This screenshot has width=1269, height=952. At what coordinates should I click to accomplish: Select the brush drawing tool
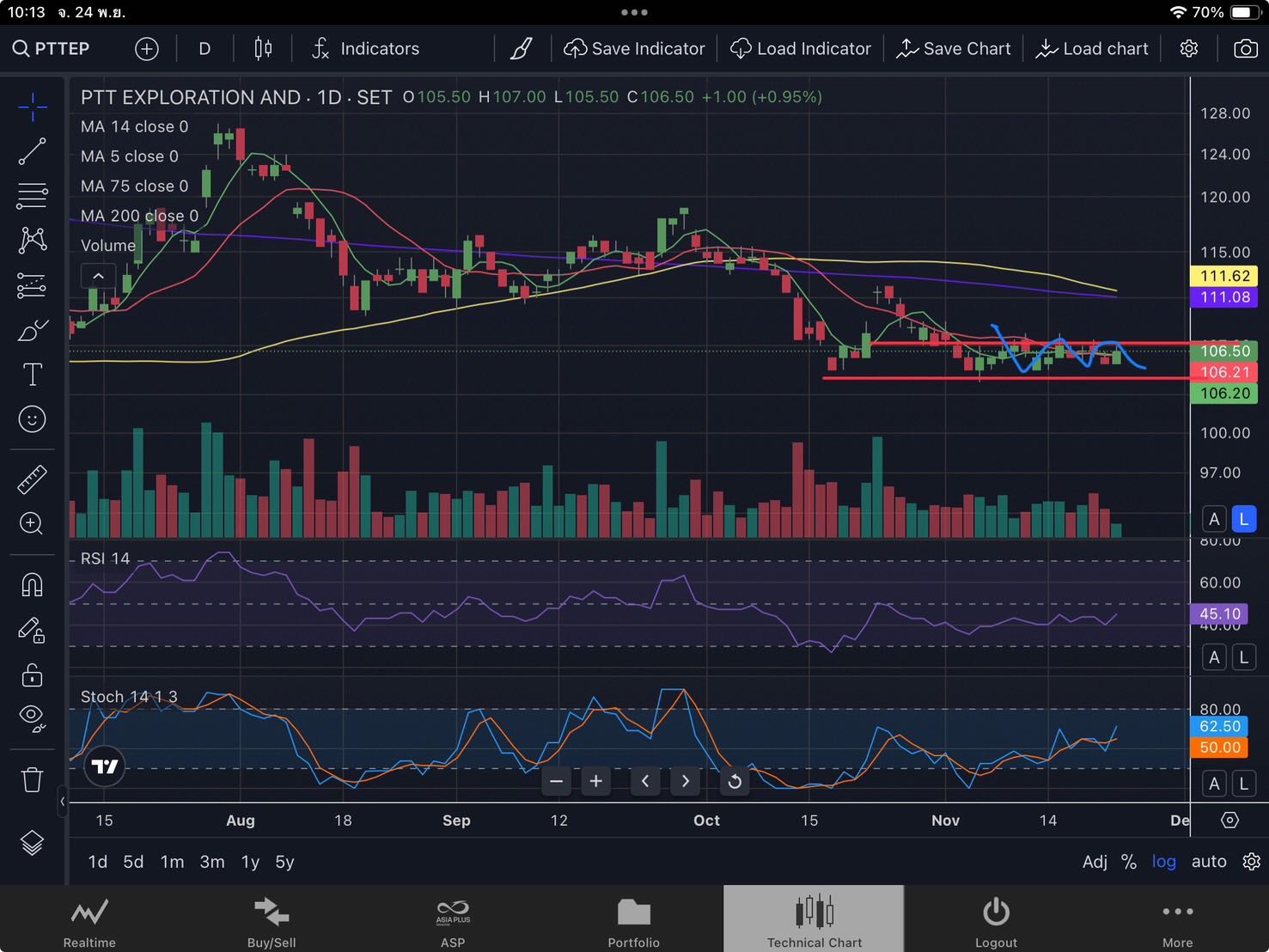click(x=33, y=330)
